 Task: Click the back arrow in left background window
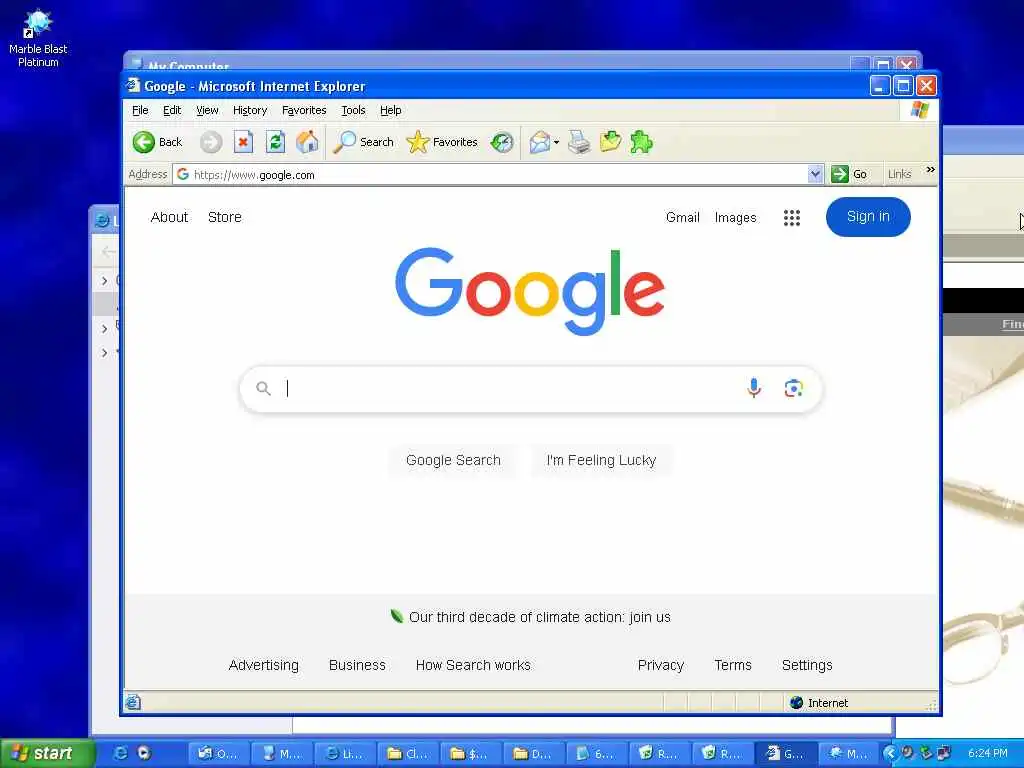point(108,251)
